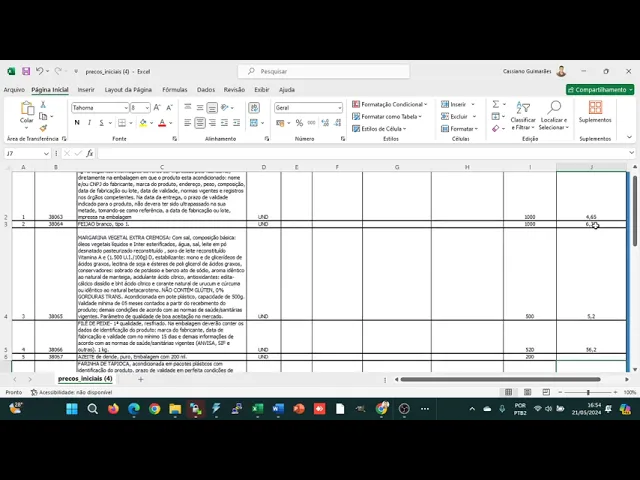Screen dimensions: 640x480
Task: Click the Compartilhamento button
Action: coord(600,90)
